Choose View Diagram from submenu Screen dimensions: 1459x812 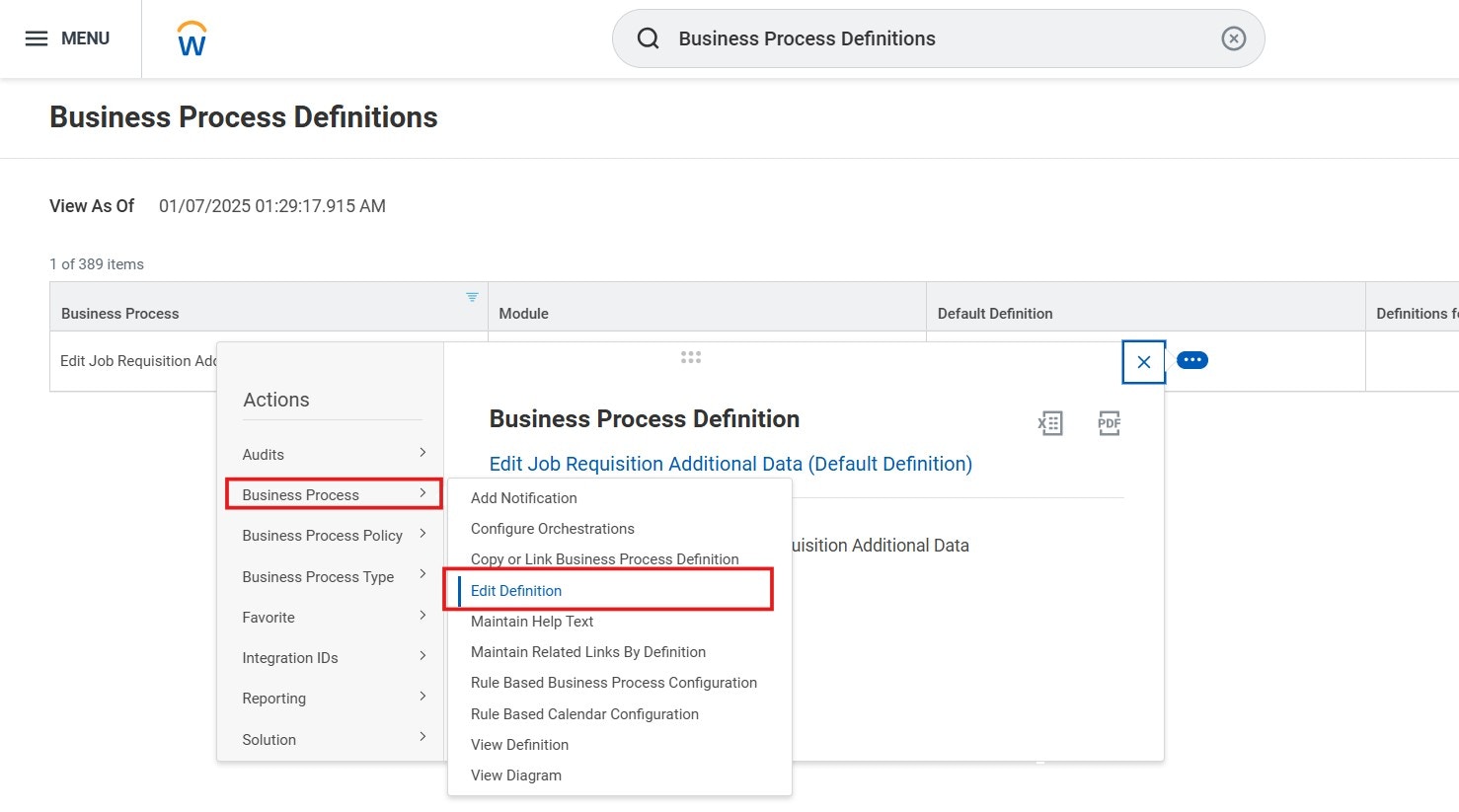tap(516, 775)
